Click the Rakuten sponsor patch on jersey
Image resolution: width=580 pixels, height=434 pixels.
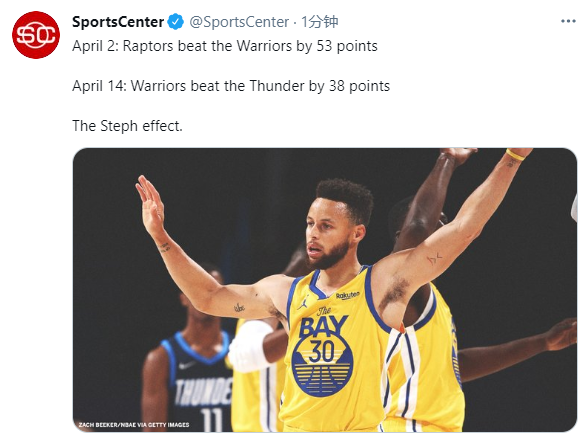click(x=347, y=295)
